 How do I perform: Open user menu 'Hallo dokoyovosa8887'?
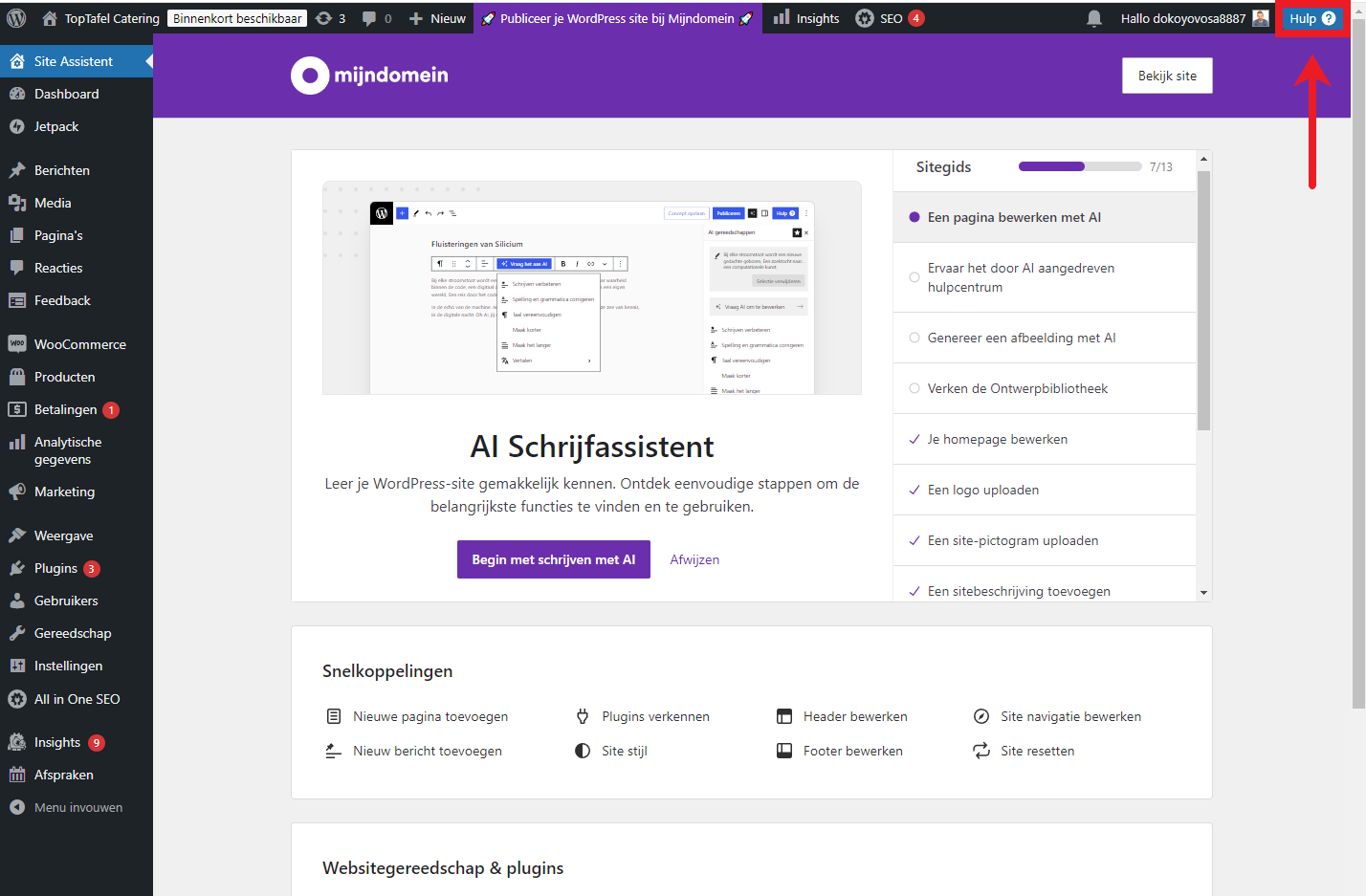click(x=1194, y=18)
